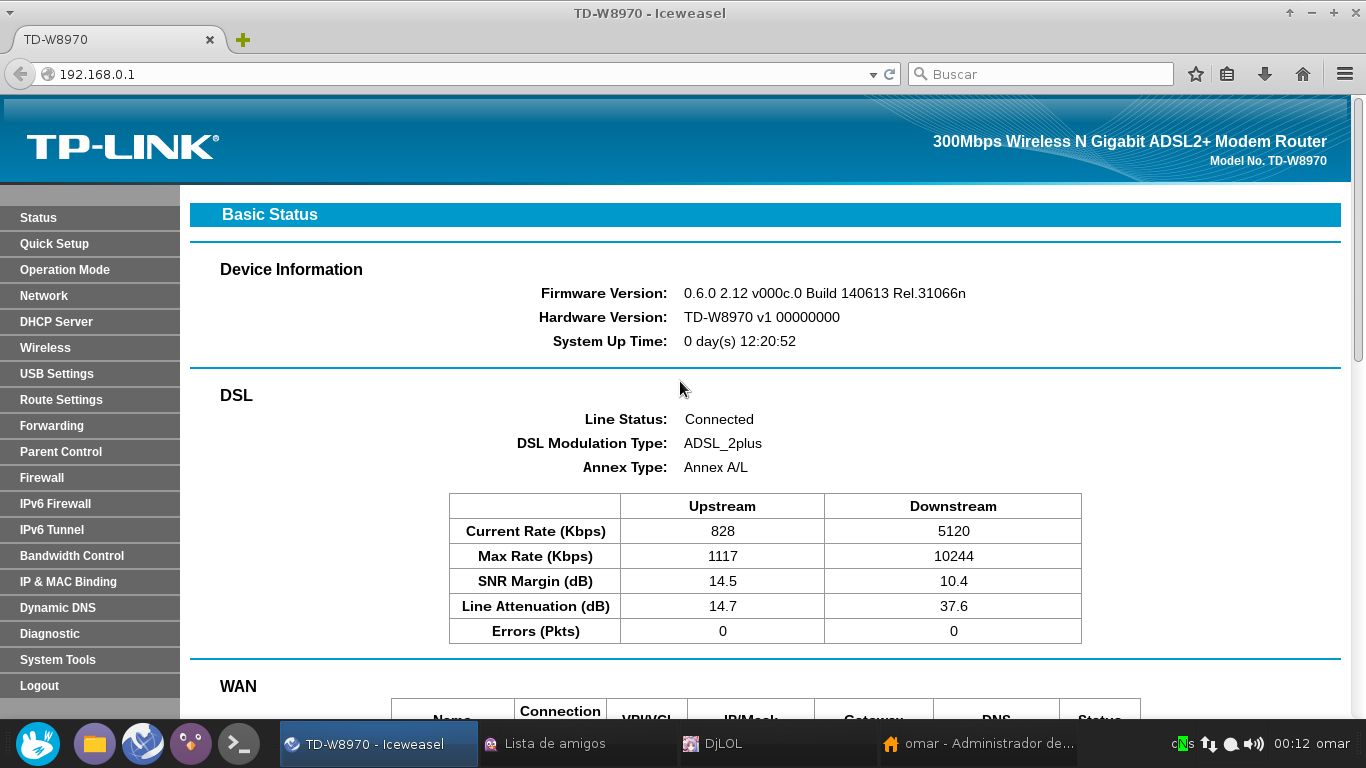The height and width of the screenshot is (768, 1366).
Task: Click downstream current rate '5120' cell
Action: [953, 531]
